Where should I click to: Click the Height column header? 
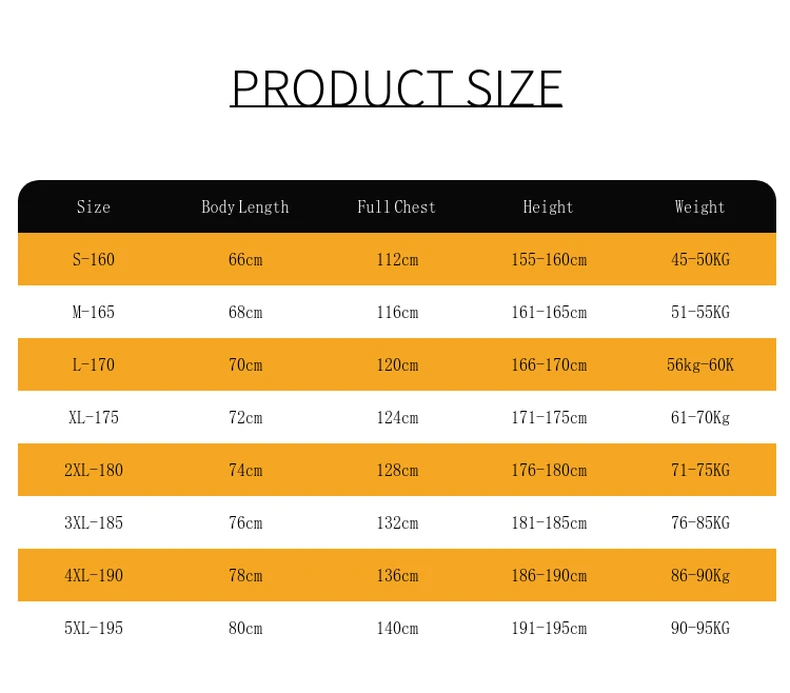tap(548, 207)
